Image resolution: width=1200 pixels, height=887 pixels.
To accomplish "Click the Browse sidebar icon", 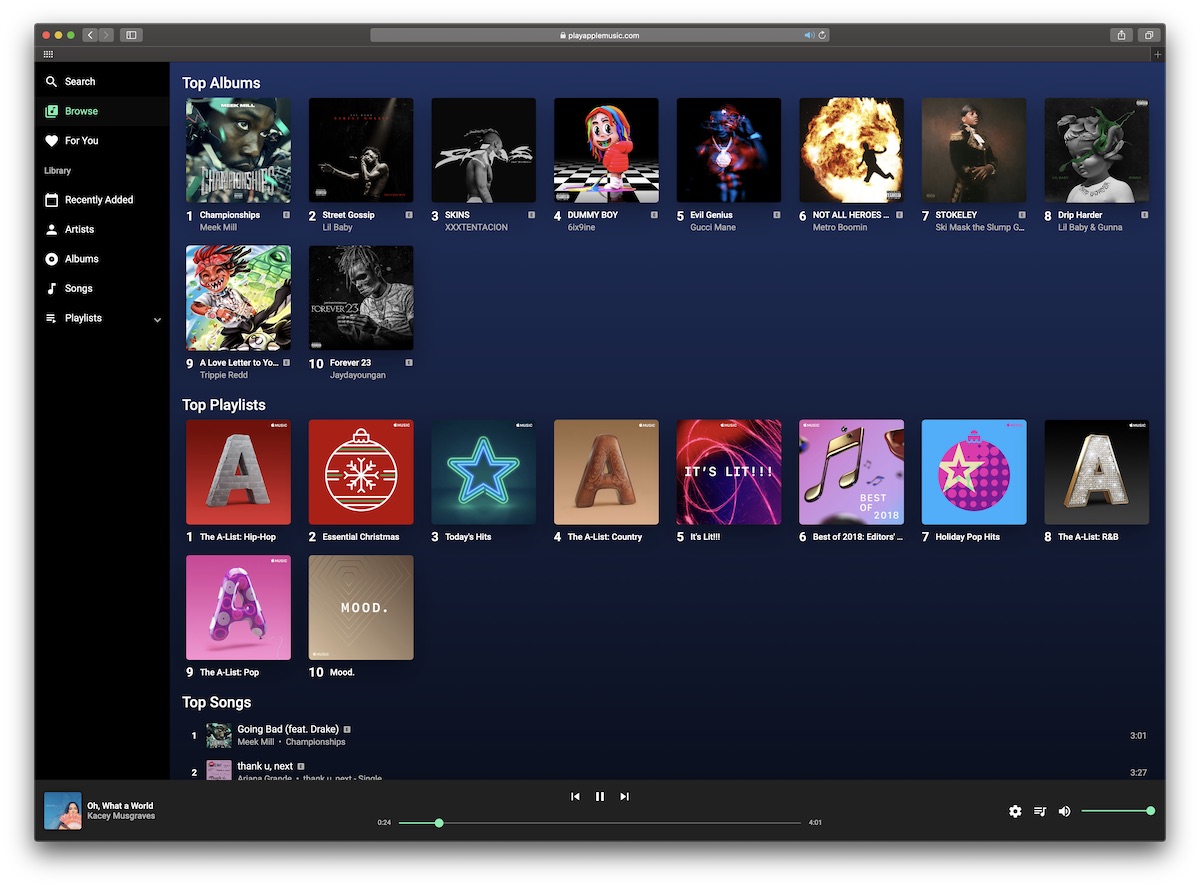I will (x=51, y=111).
